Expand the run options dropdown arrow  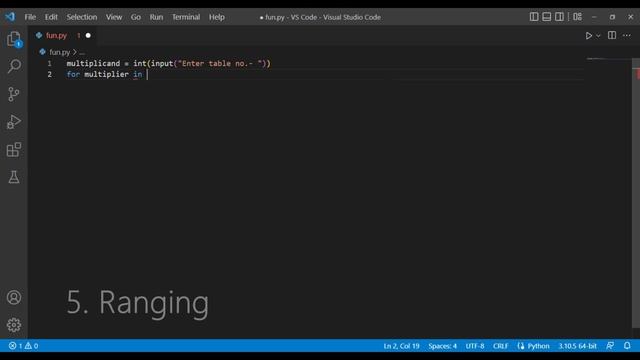point(598,36)
